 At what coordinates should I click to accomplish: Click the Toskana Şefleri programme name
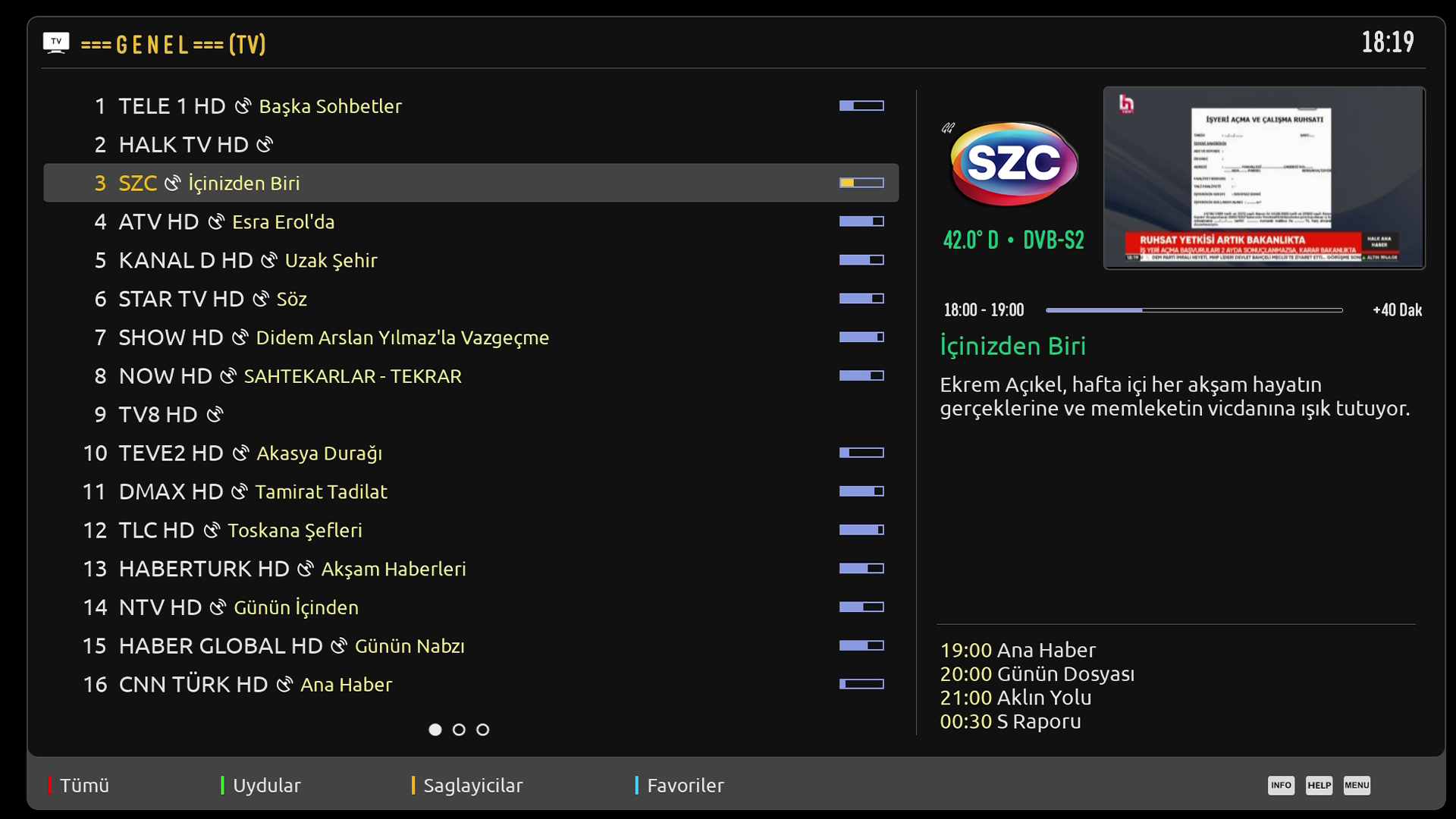[x=295, y=531]
